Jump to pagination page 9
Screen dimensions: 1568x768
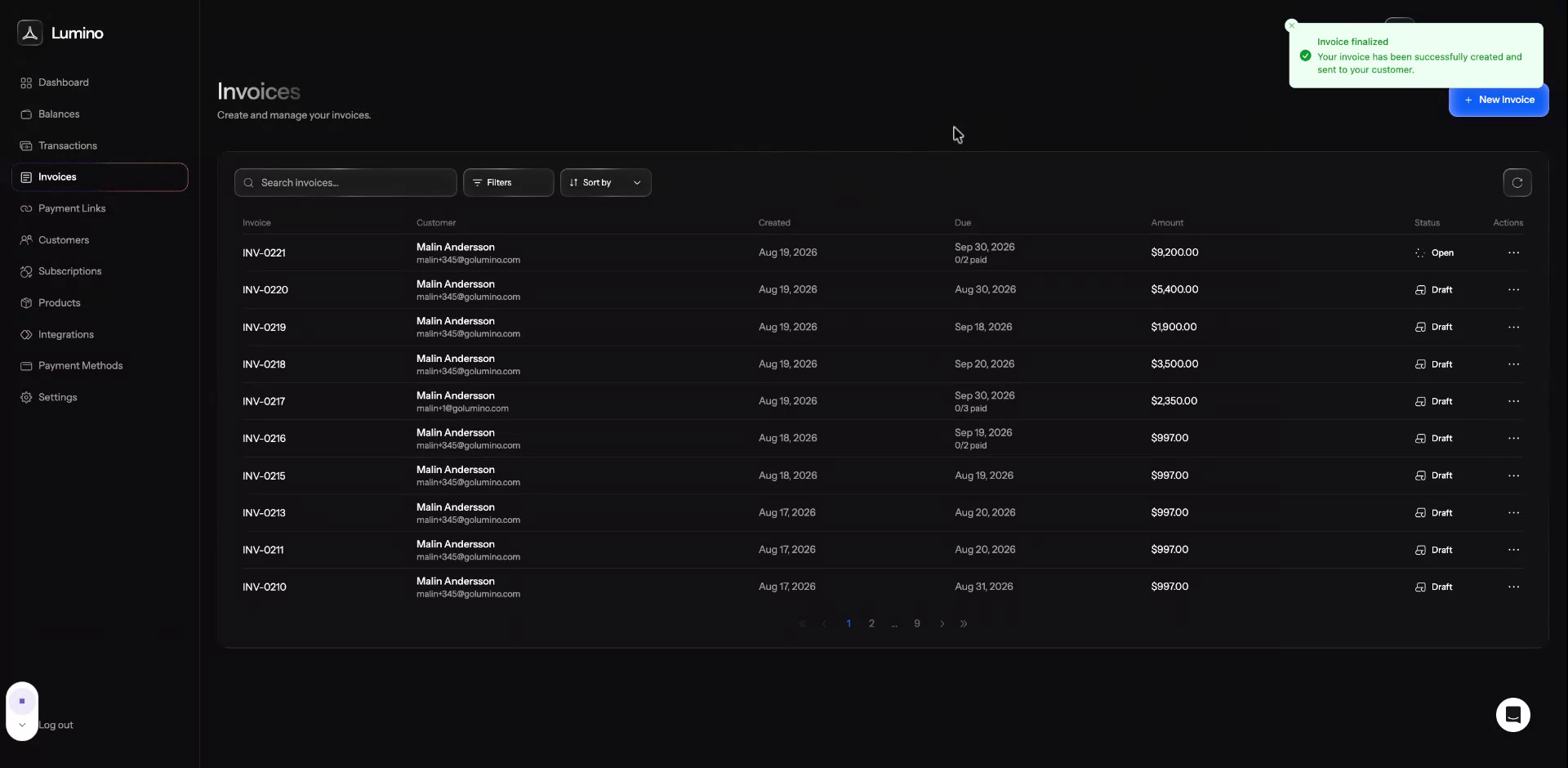tap(917, 623)
